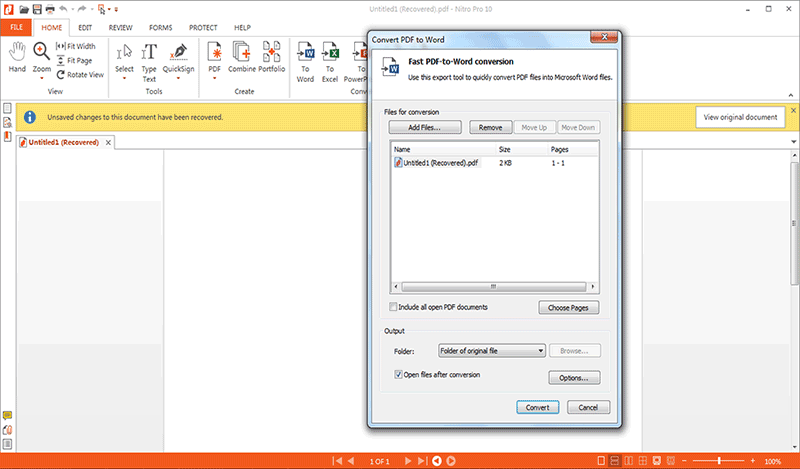Collapse the ribbon with the chevron
This screenshot has height=469, width=800.
pos(791,95)
